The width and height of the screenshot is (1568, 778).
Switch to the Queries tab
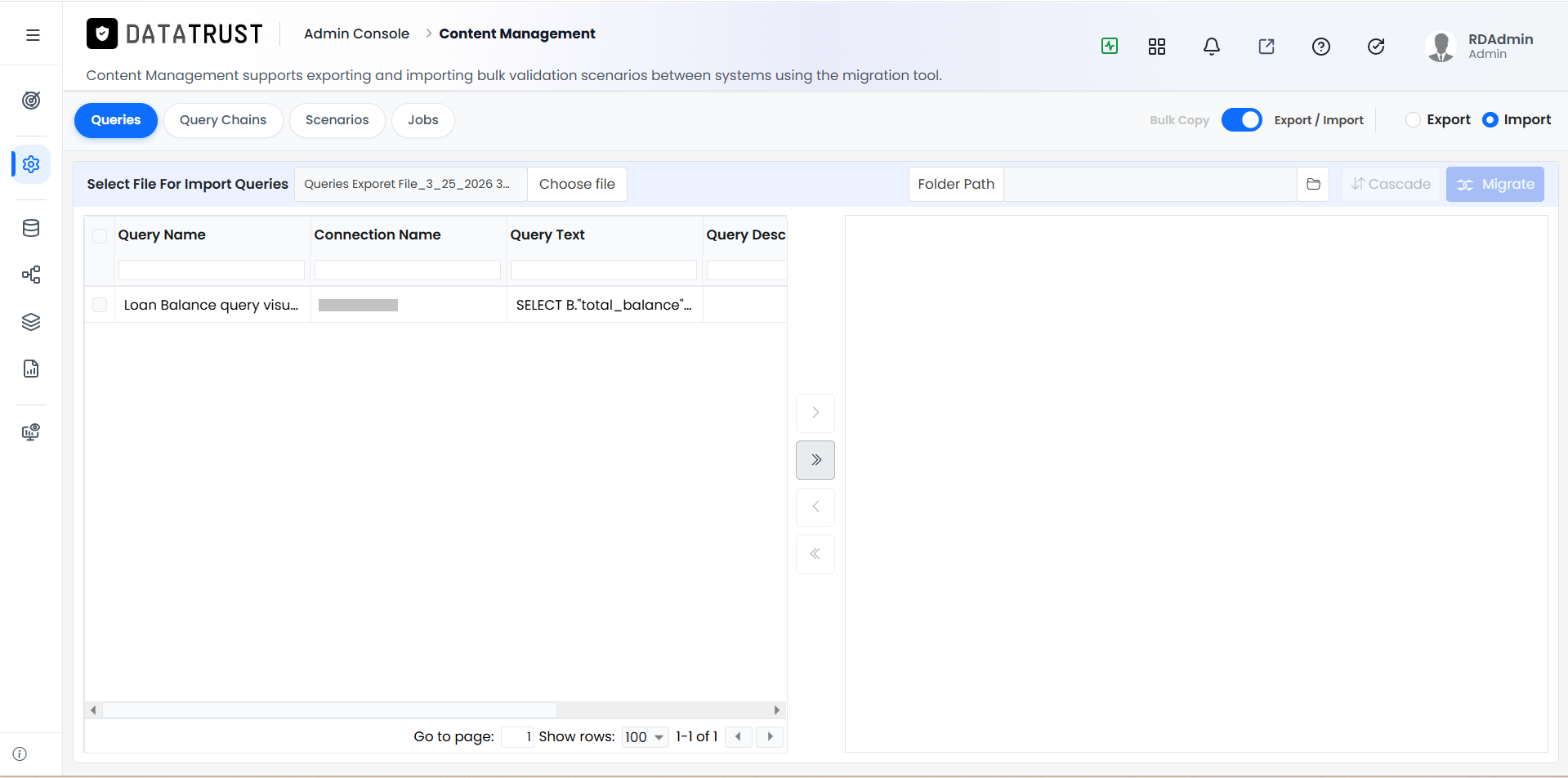point(116,120)
